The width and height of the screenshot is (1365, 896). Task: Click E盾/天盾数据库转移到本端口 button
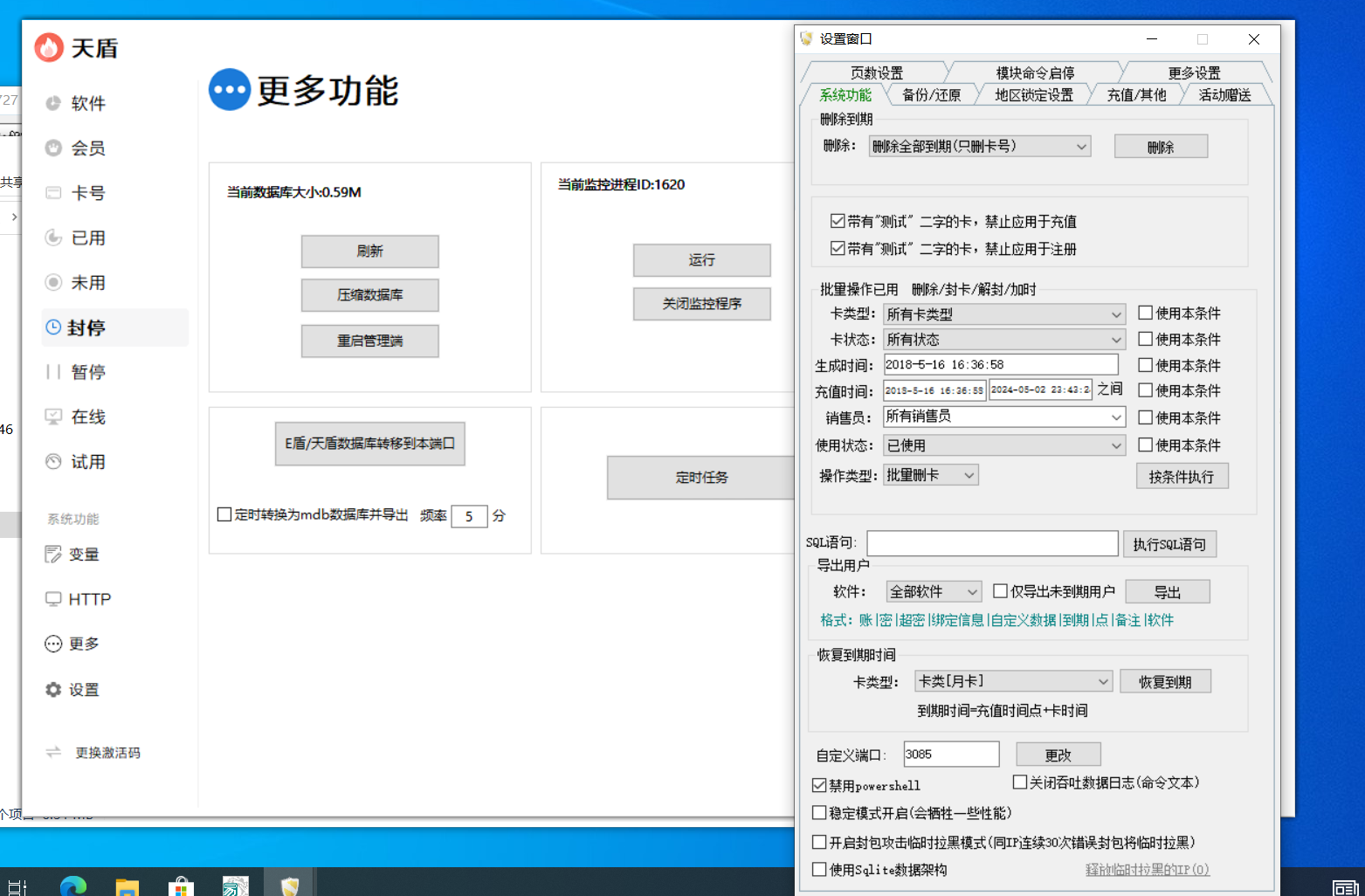[x=370, y=444]
